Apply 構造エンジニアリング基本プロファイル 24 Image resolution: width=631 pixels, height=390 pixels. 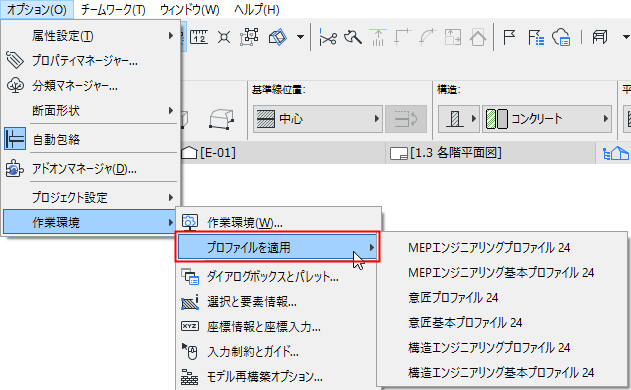[501, 372]
